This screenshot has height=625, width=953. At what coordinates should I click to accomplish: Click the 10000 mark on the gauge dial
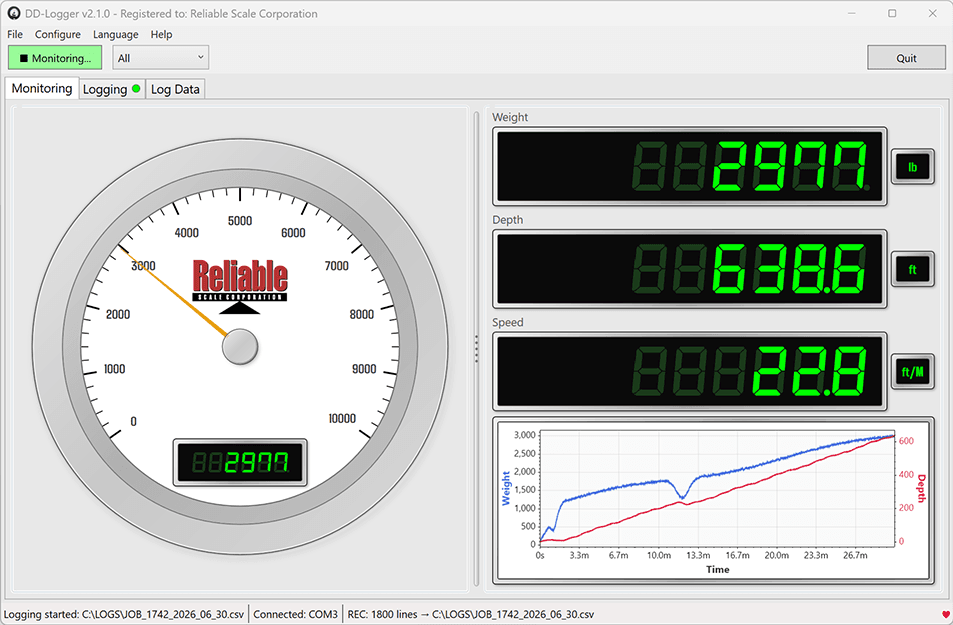point(342,418)
